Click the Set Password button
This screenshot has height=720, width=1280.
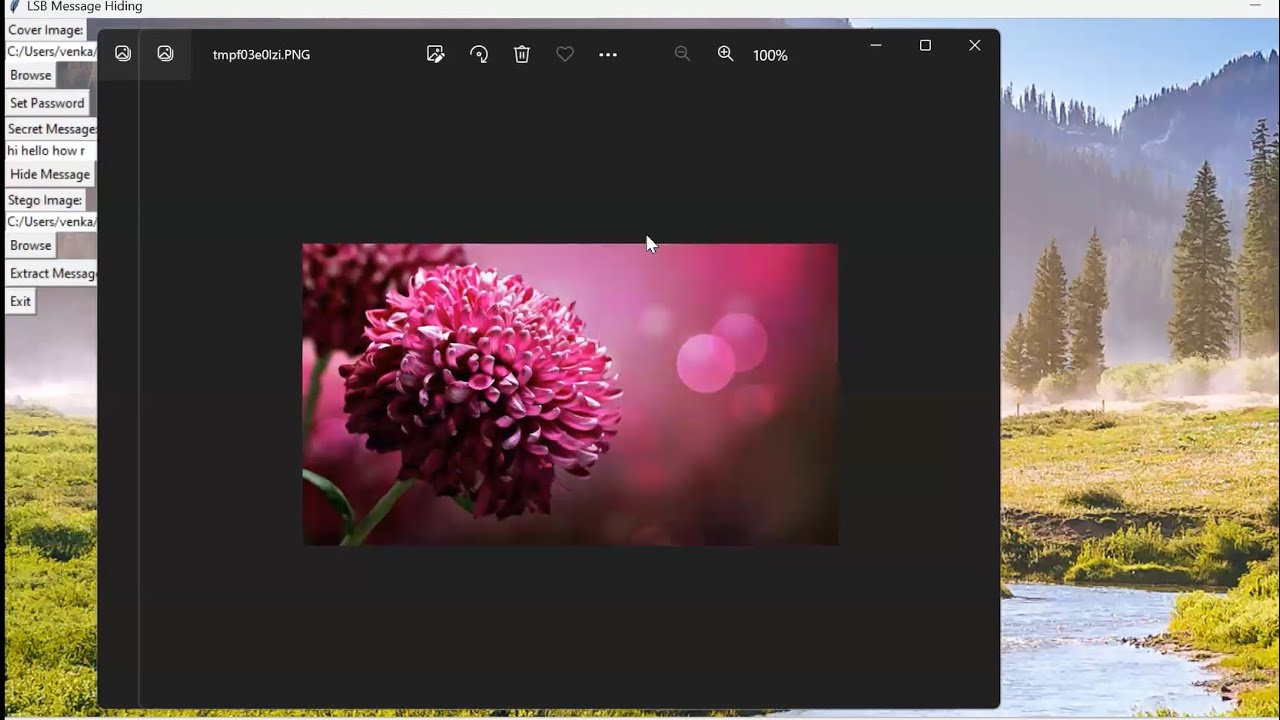tap(47, 103)
